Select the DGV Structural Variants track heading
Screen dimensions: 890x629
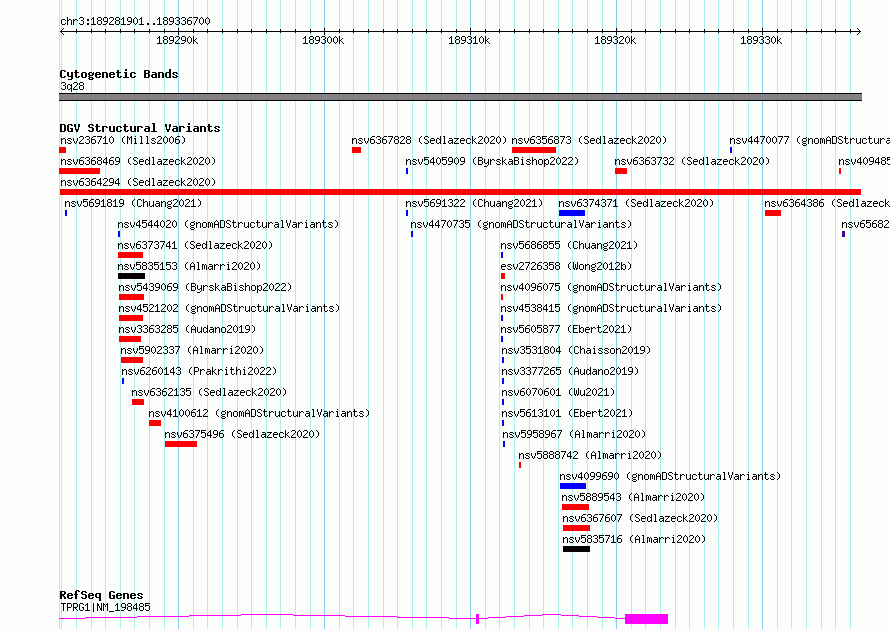[x=140, y=128]
